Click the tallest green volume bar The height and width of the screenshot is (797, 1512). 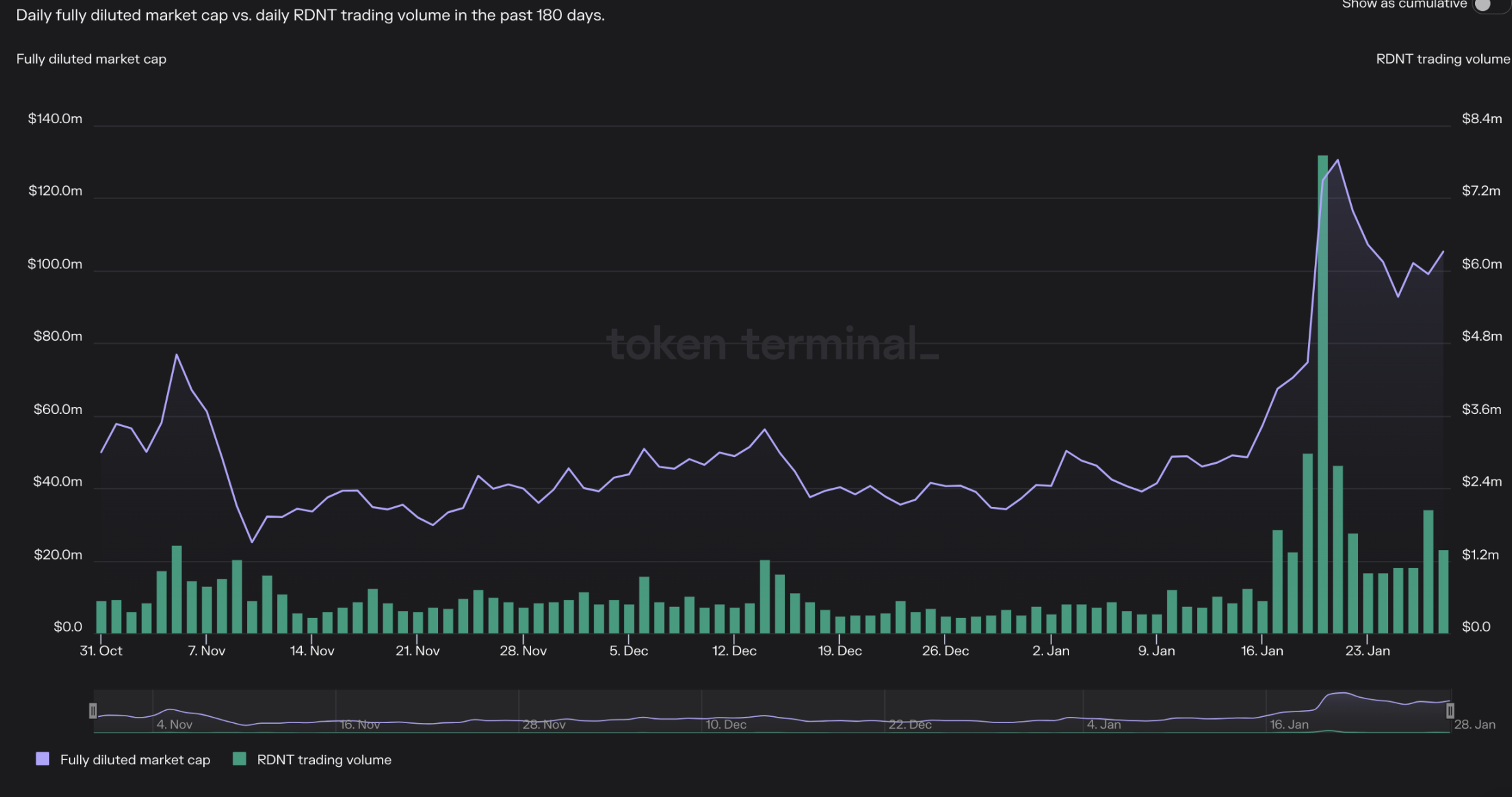tap(1322, 393)
